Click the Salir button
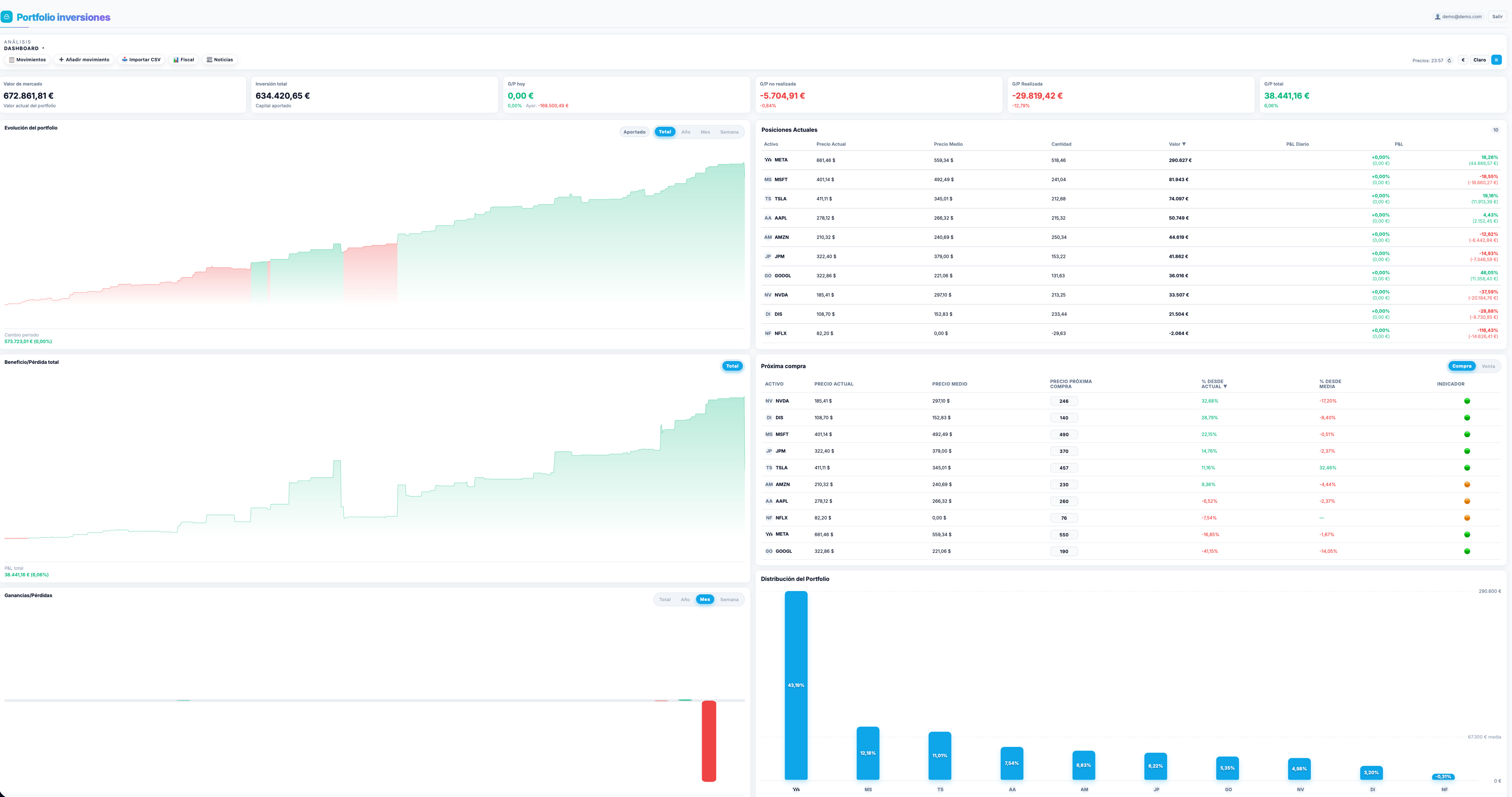1512x797 pixels. click(x=1497, y=17)
